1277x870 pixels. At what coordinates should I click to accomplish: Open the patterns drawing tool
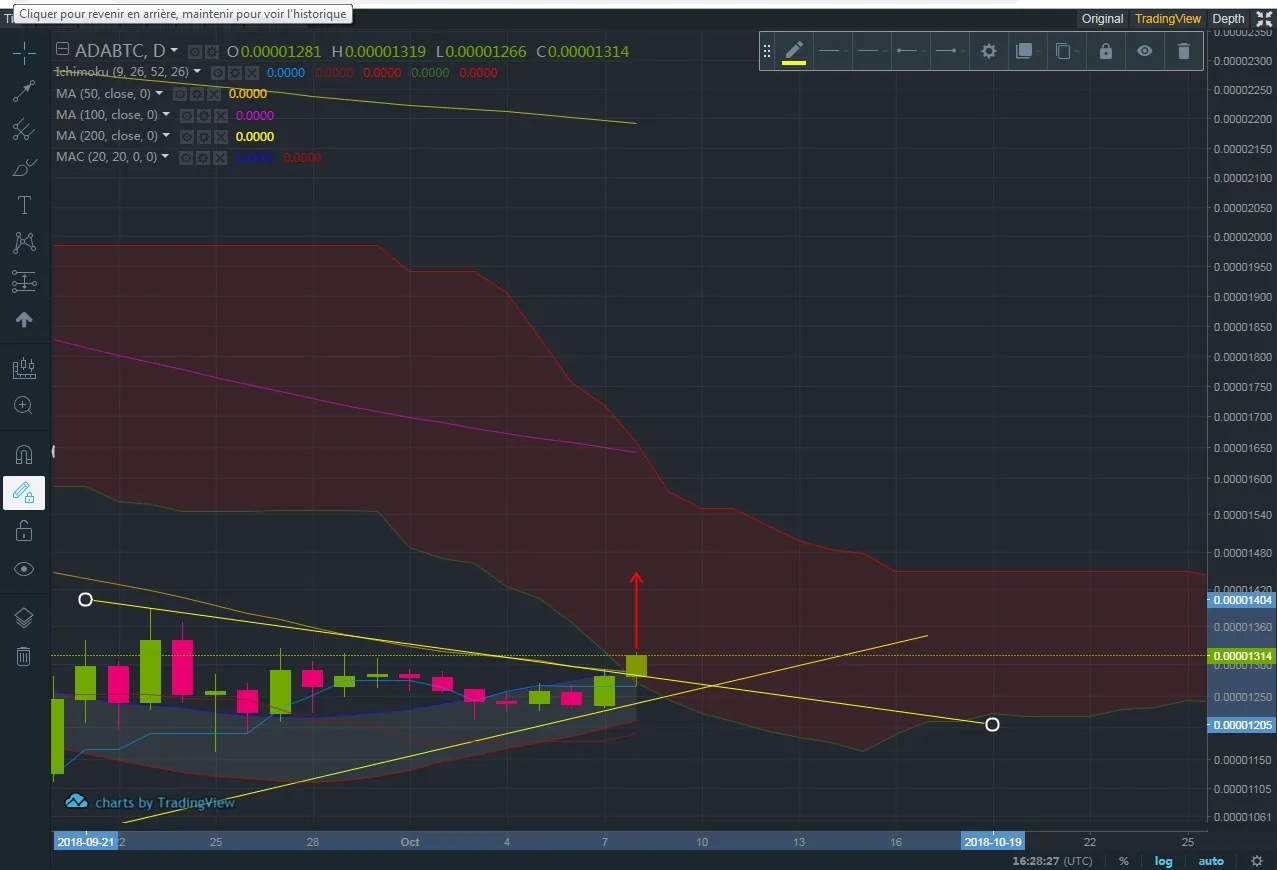click(x=24, y=243)
